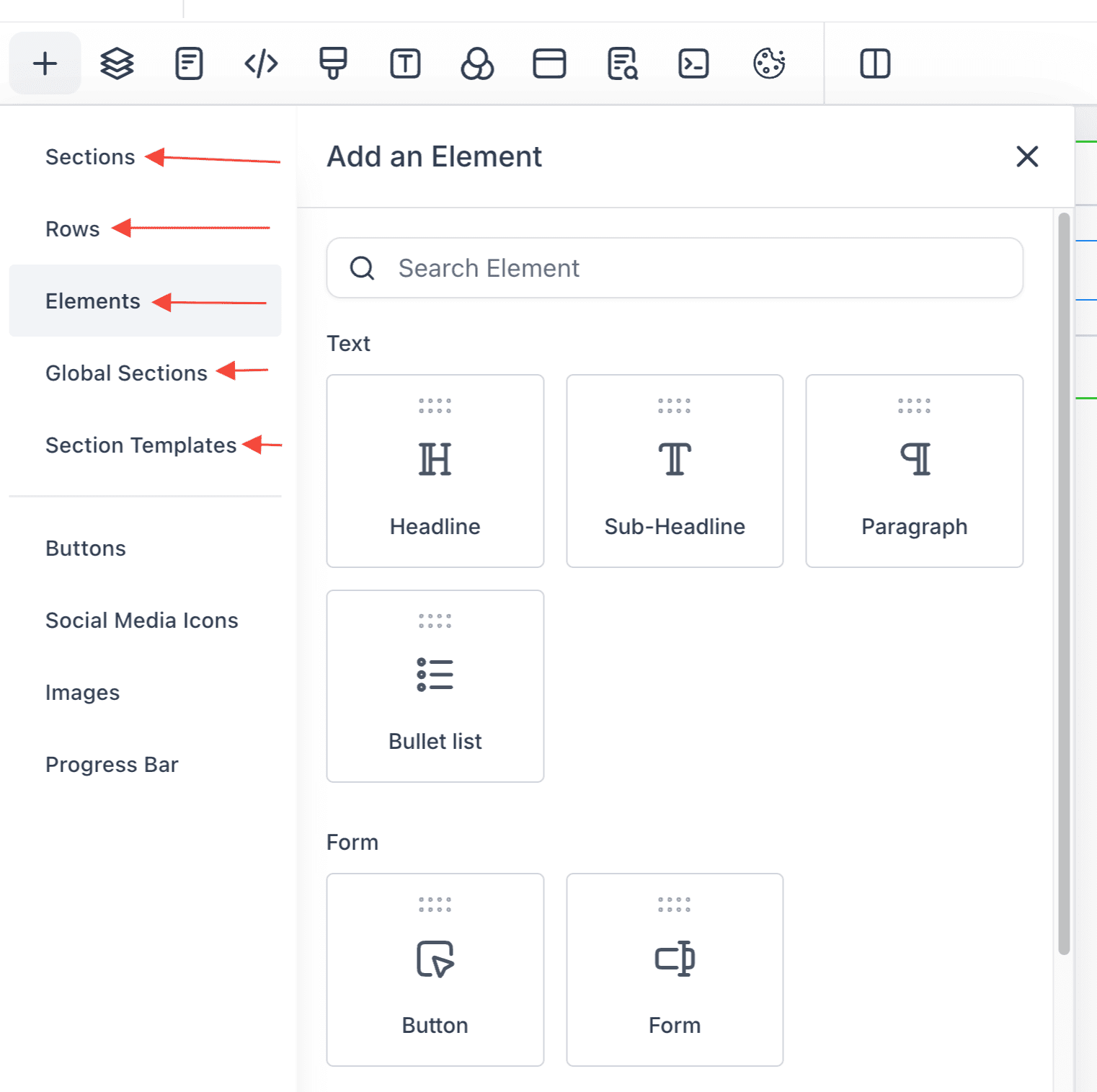Add the Form element card
This screenshot has height=1092, width=1097.
[675, 970]
